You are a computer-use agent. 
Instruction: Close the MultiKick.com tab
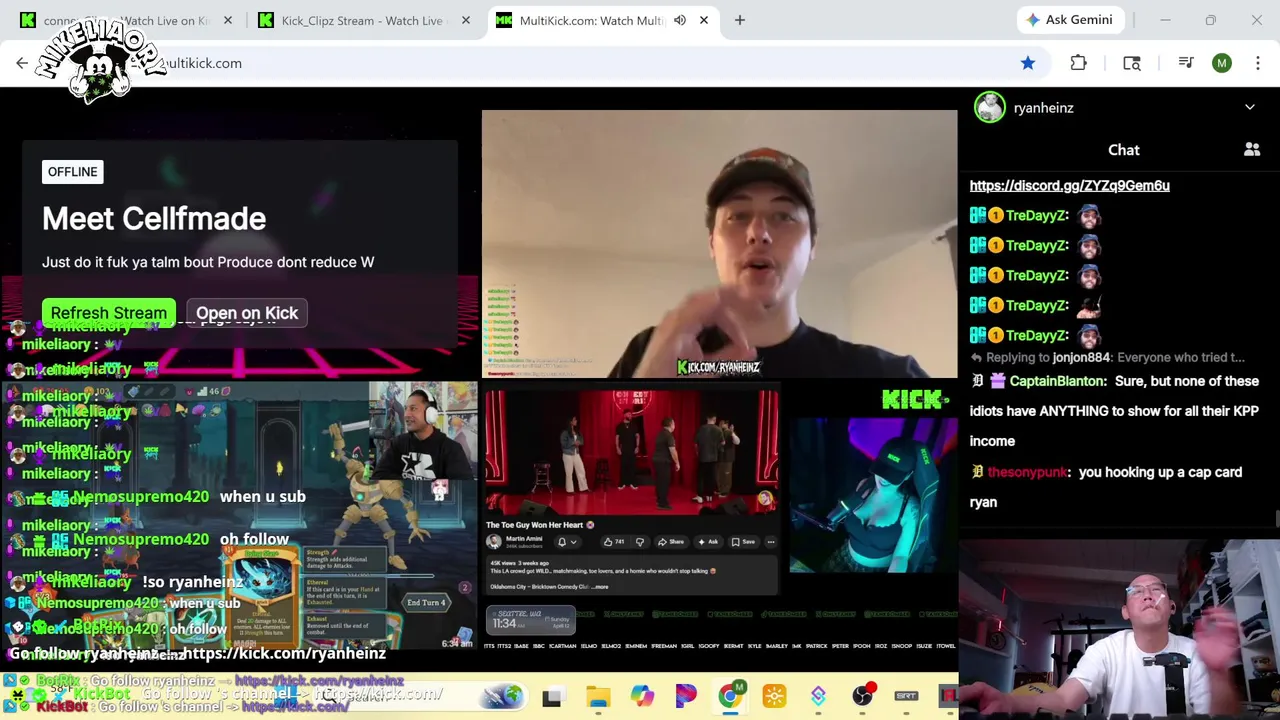tap(704, 20)
